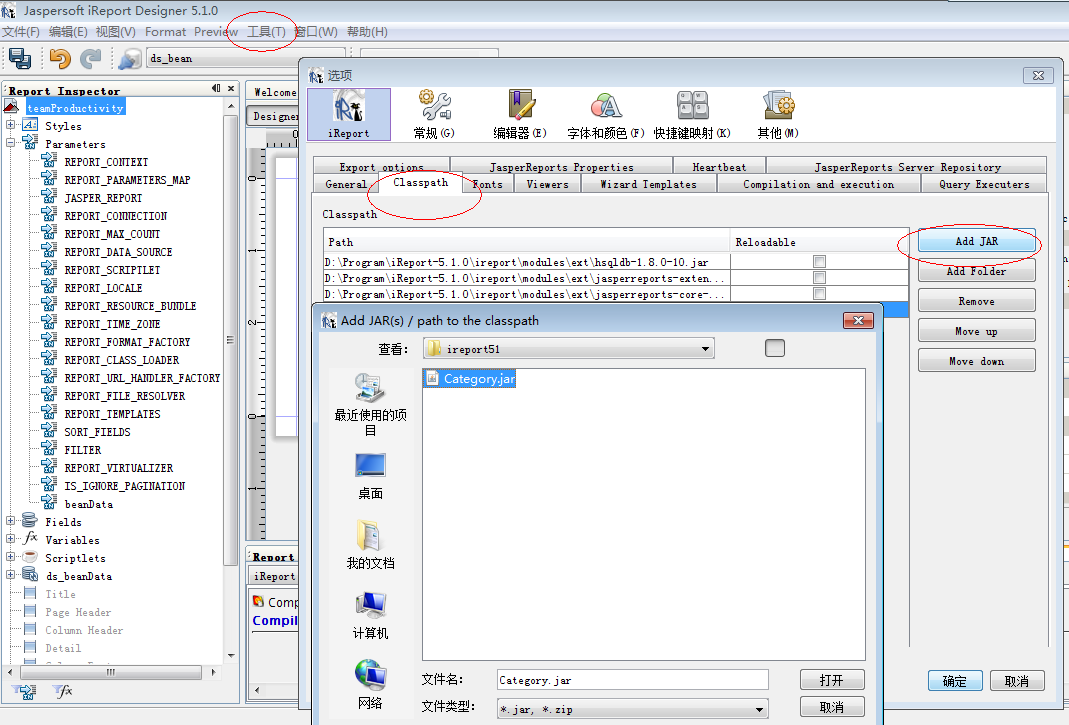1069x725 pixels.
Task: Open the Welcome window tab
Action: coord(274,92)
